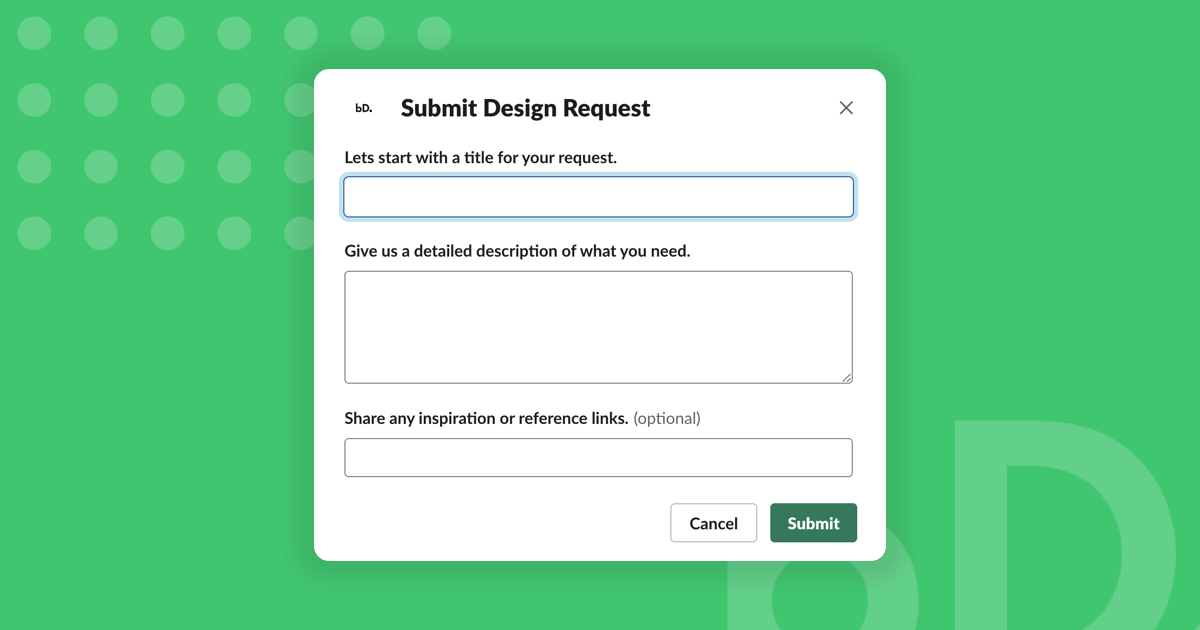
Task: Click the highlighted border of the title field
Action: [598, 176]
